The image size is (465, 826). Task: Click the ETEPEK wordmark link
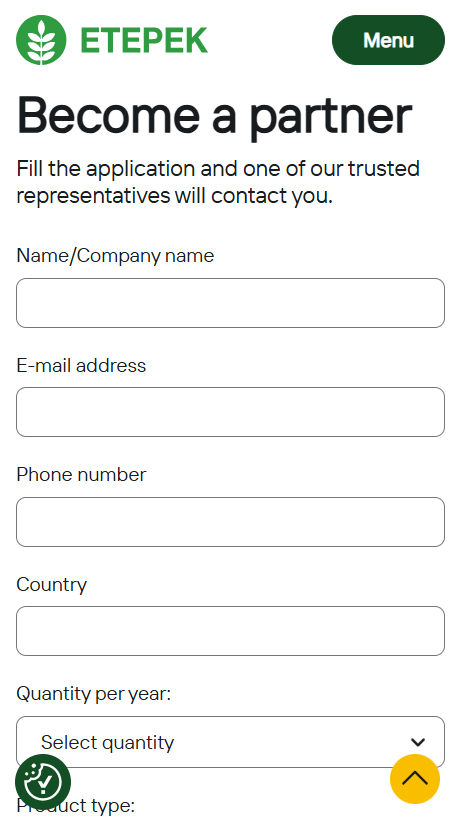[x=144, y=41]
